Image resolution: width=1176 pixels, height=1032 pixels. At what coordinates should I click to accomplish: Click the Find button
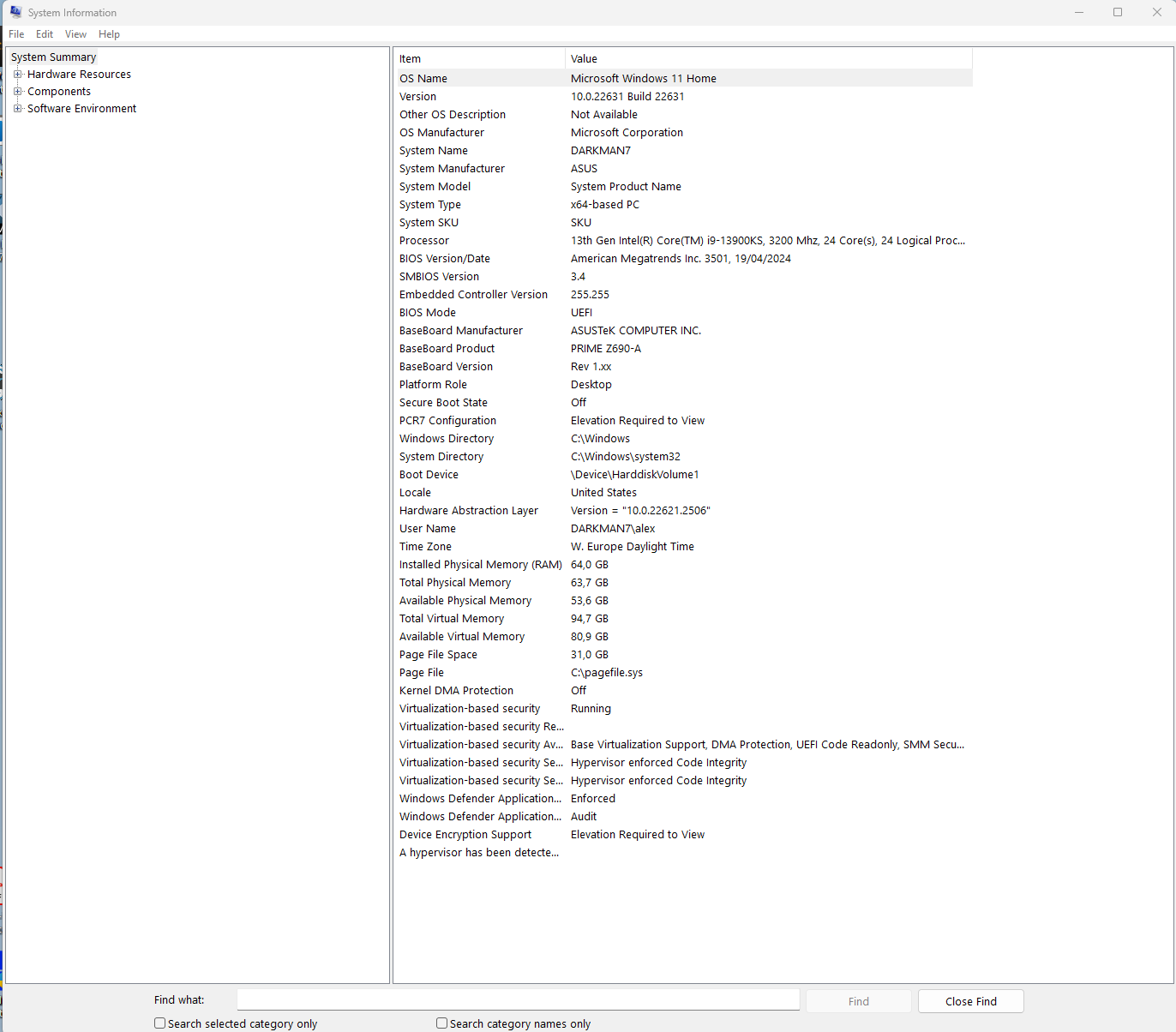(x=858, y=1001)
